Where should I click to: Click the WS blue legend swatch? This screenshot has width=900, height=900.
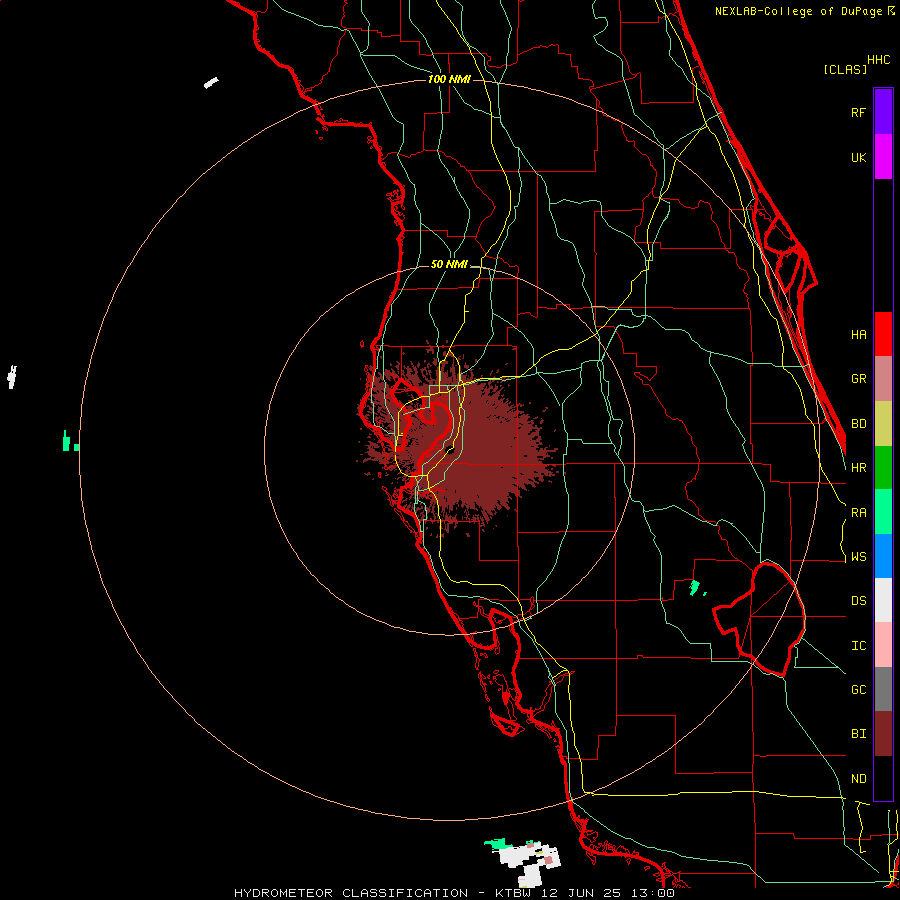pos(883,556)
